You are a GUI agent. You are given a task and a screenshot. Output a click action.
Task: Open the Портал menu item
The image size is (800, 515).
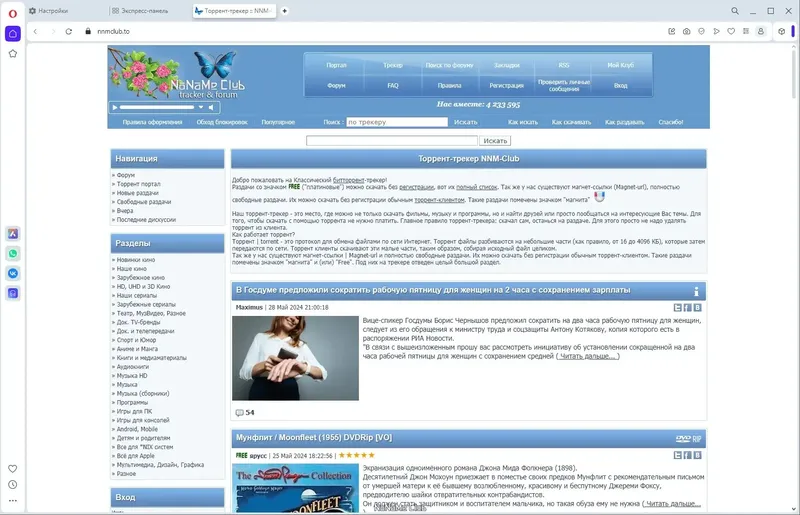(336, 65)
